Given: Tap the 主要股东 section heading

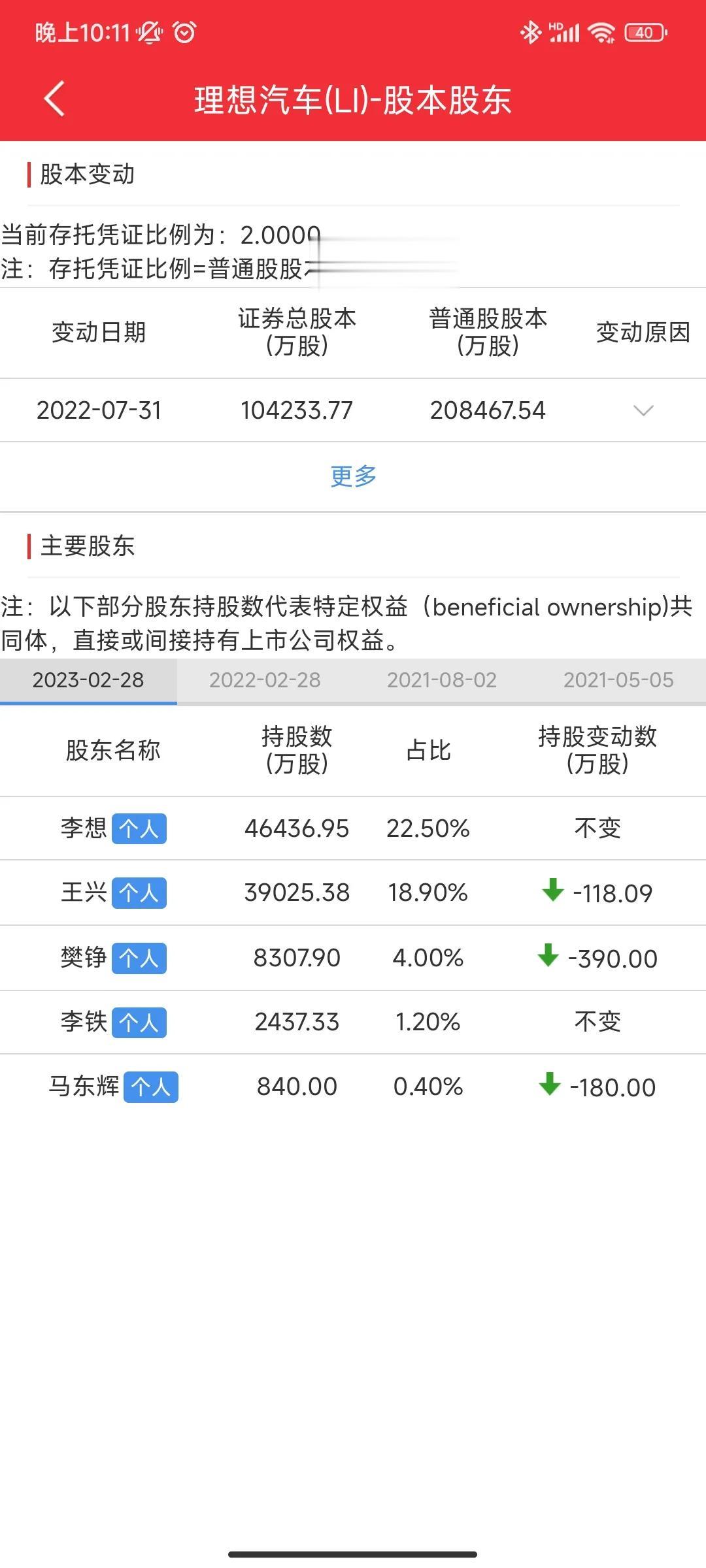Looking at the screenshot, I should [x=87, y=546].
